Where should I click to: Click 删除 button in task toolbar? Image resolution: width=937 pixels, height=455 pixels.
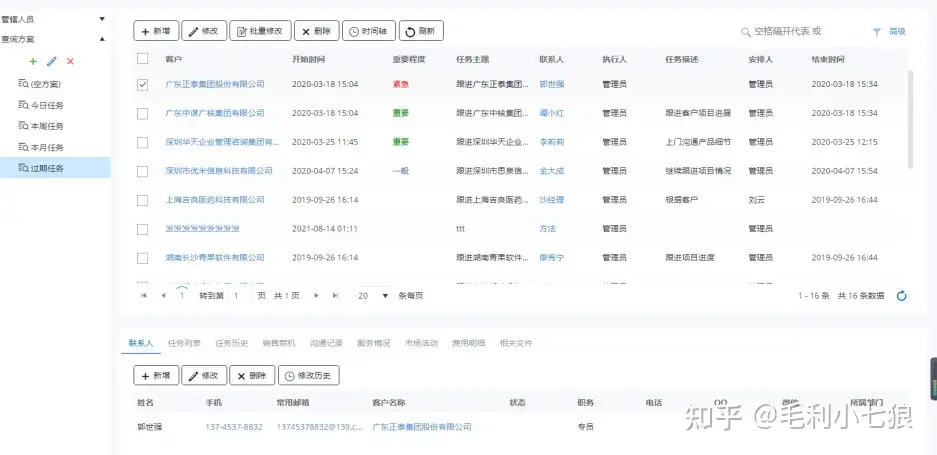point(317,31)
